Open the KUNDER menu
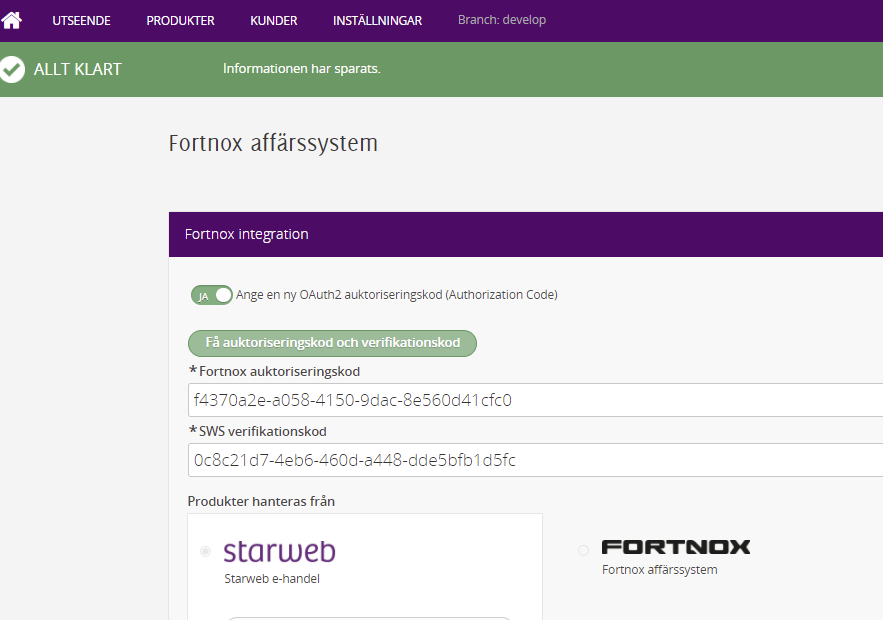This screenshot has height=620, width=883. [x=274, y=21]
